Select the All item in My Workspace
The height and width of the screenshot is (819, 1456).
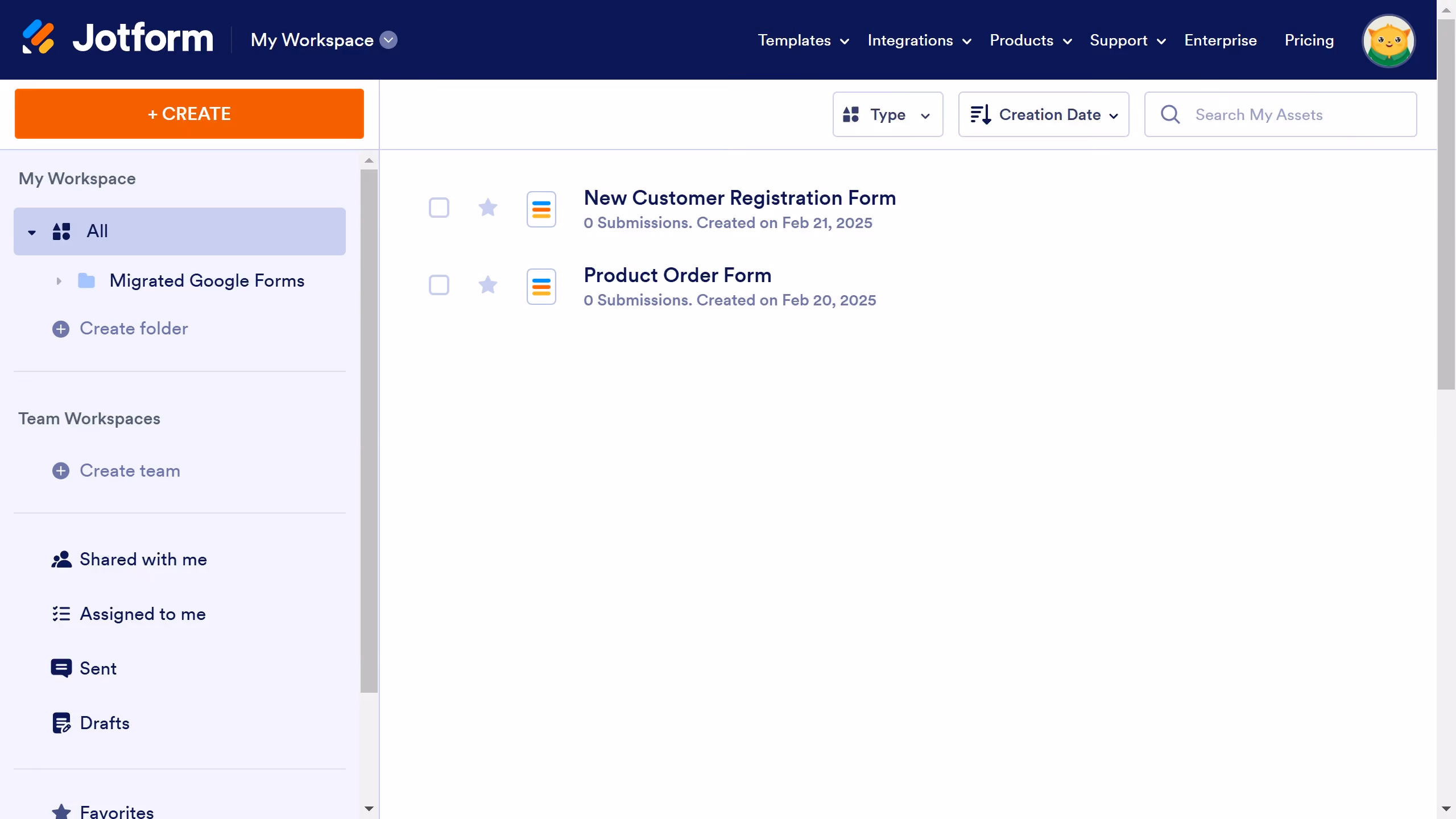pyautogui.click(x=180, y=231)
